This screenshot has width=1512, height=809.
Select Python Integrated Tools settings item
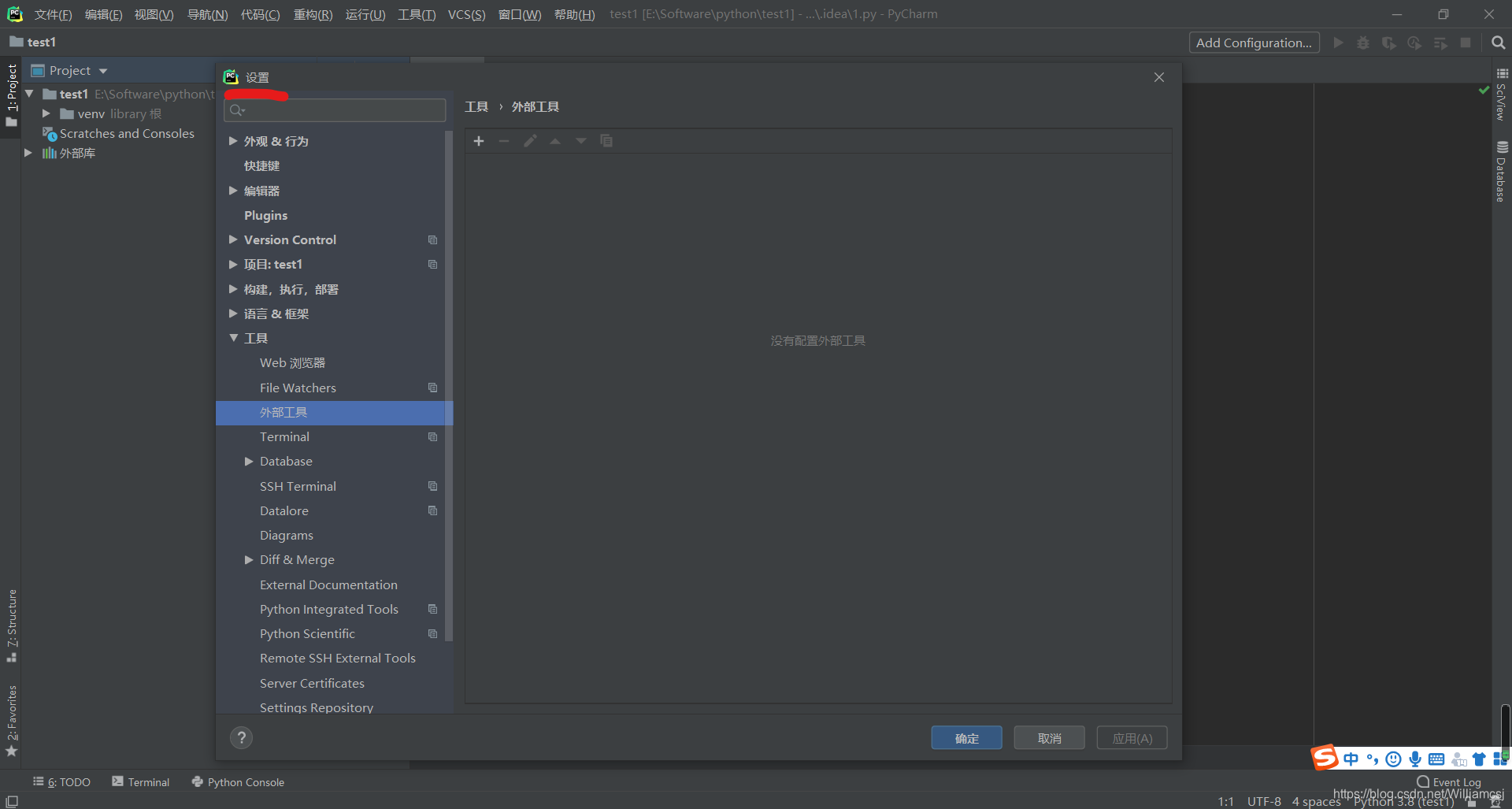(328, 610)
